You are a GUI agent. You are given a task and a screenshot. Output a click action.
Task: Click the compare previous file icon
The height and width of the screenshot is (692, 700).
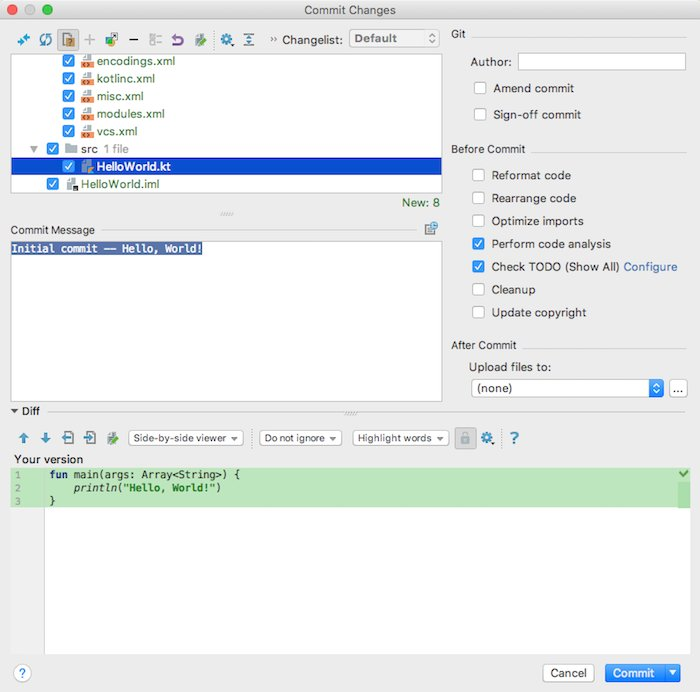[68, 438]
